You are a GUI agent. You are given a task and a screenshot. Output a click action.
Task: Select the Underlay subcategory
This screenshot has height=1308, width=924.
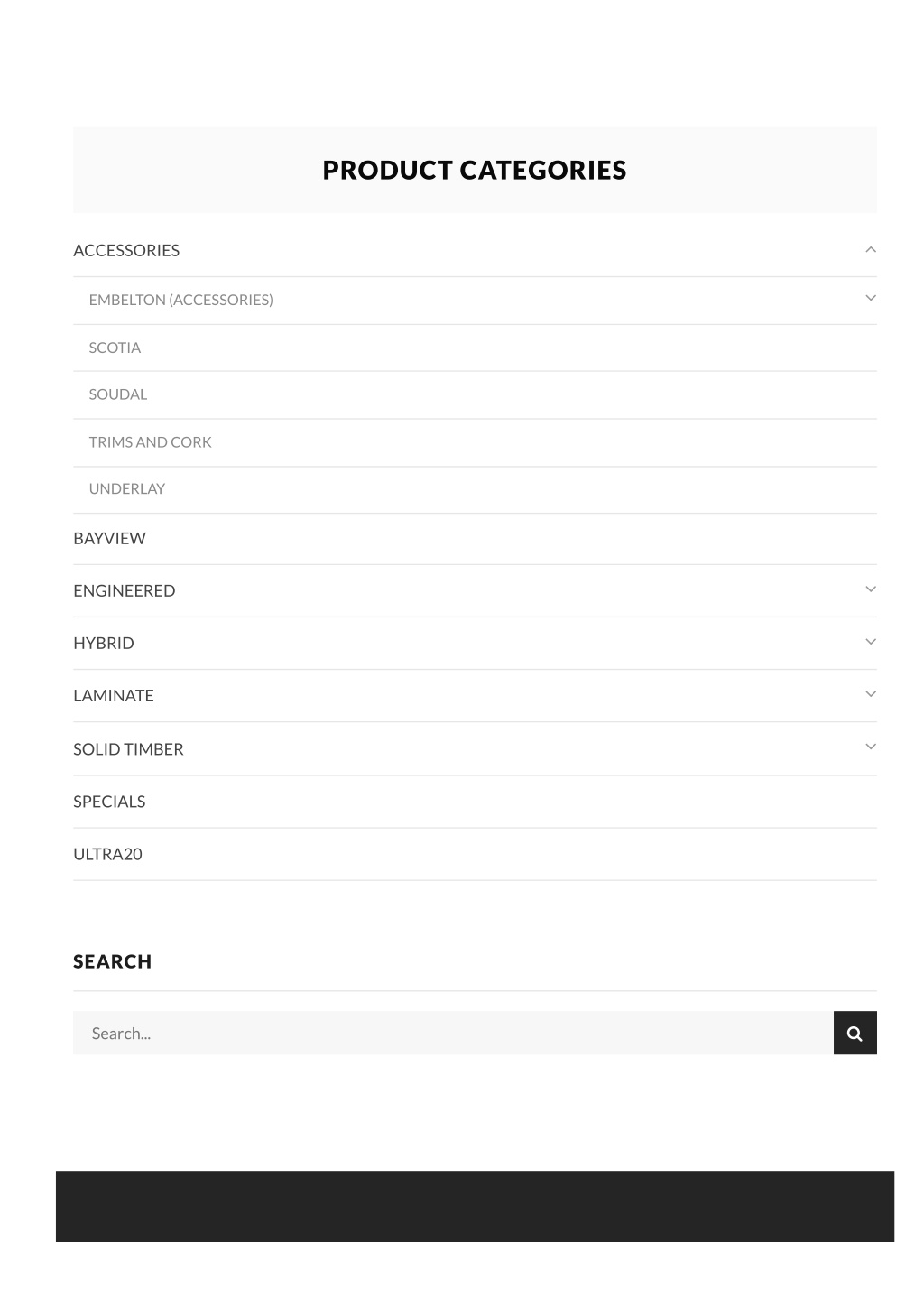pyautogui.click(x=126, y=488)
